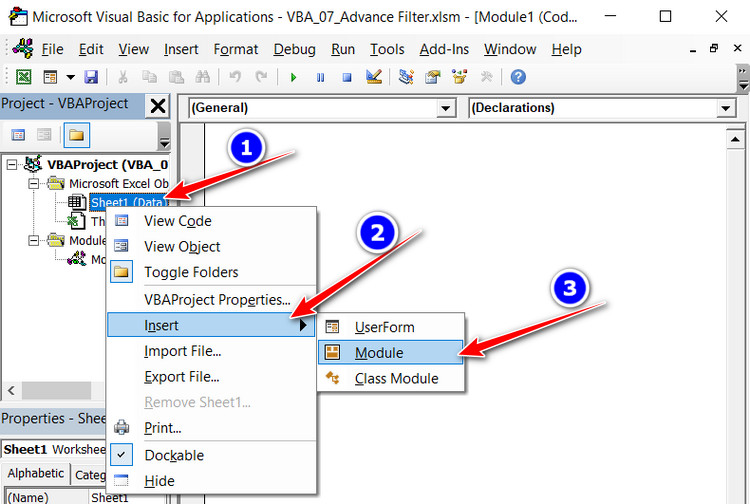This screenshot has height=504, width=750.
Task: Close the Project - VBAProject panel
Action: [158, 106]
